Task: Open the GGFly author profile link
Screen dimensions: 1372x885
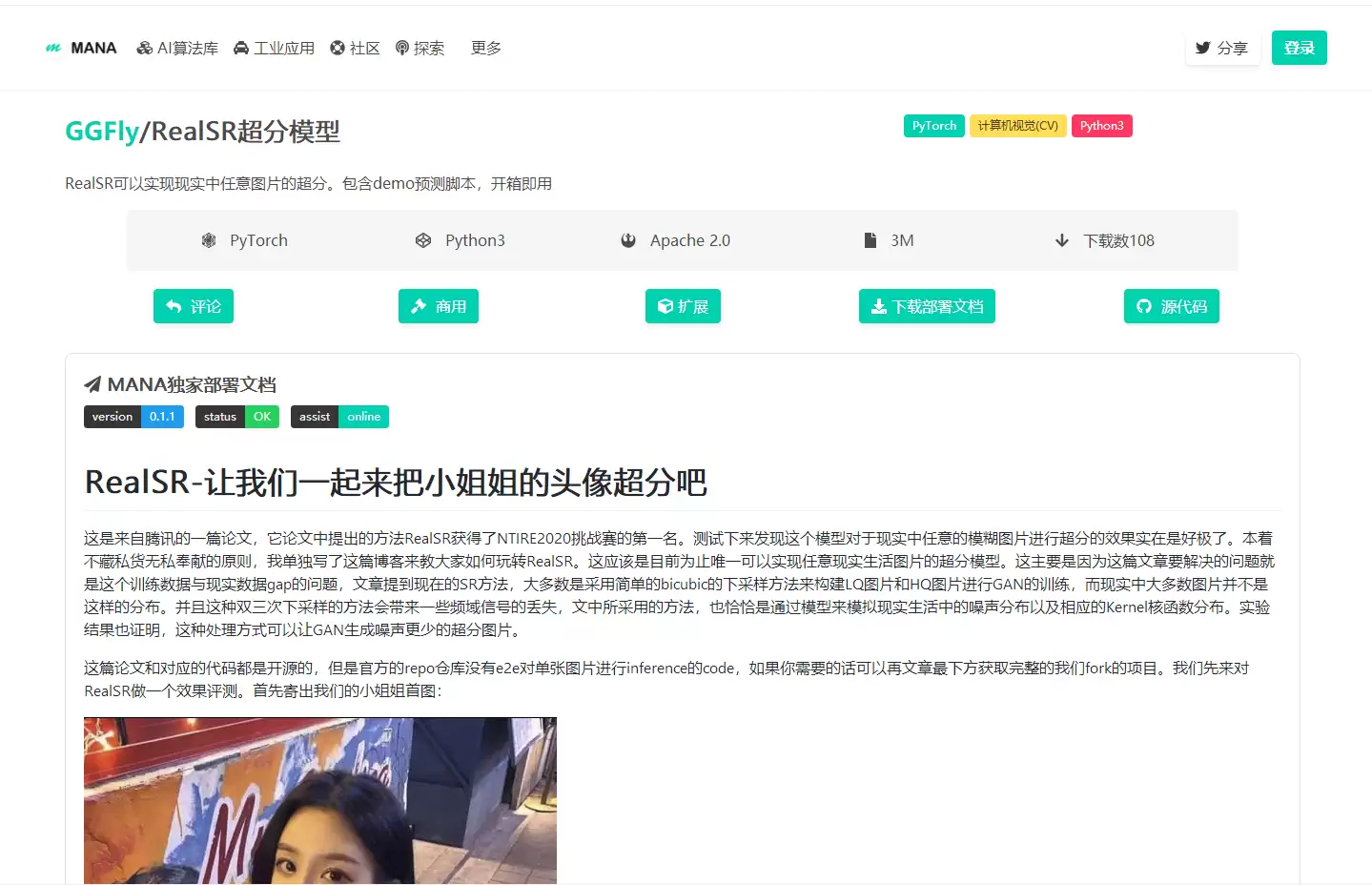Action: 101,131
